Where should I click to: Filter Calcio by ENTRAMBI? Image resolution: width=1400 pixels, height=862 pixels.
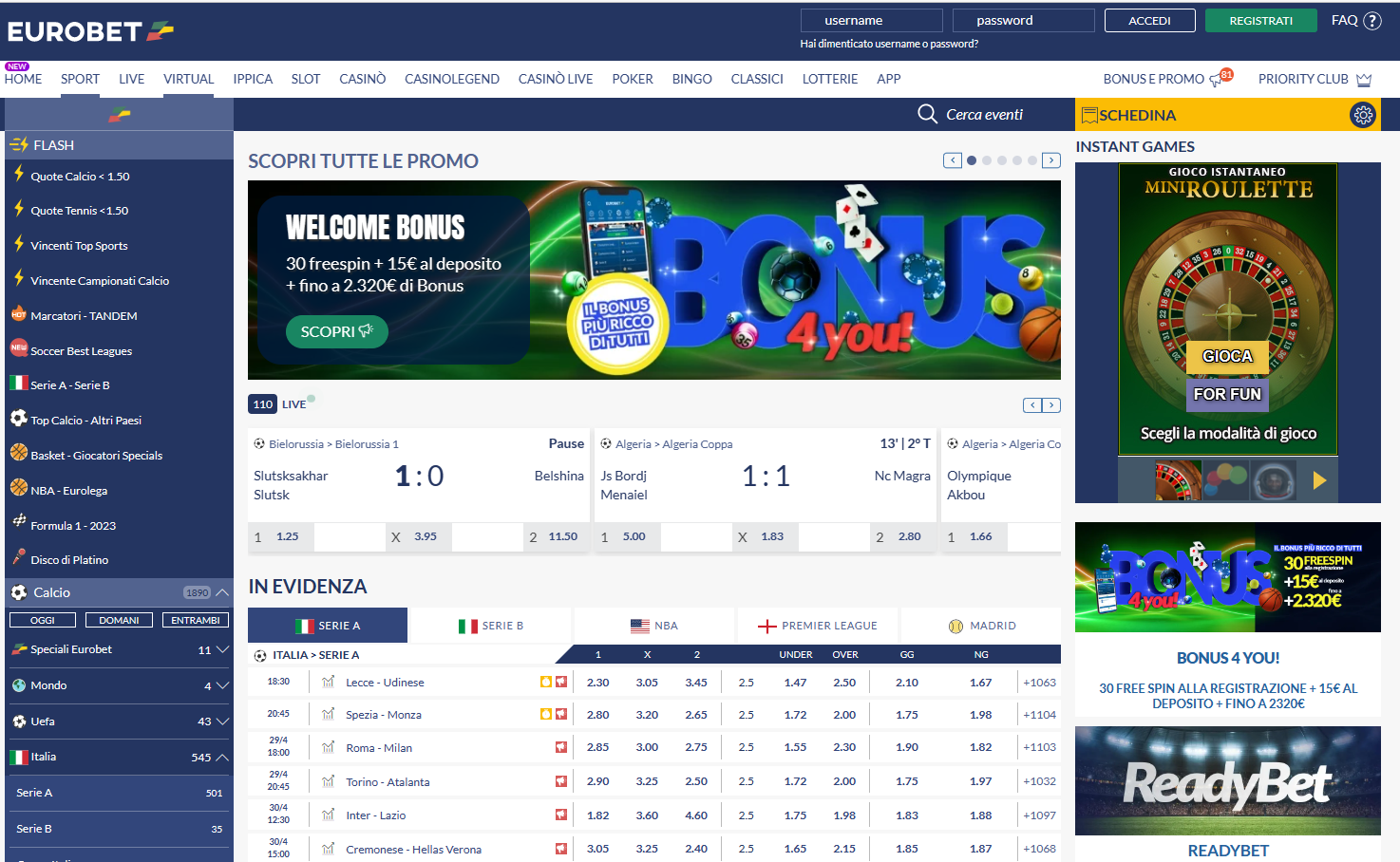(196, 620)
